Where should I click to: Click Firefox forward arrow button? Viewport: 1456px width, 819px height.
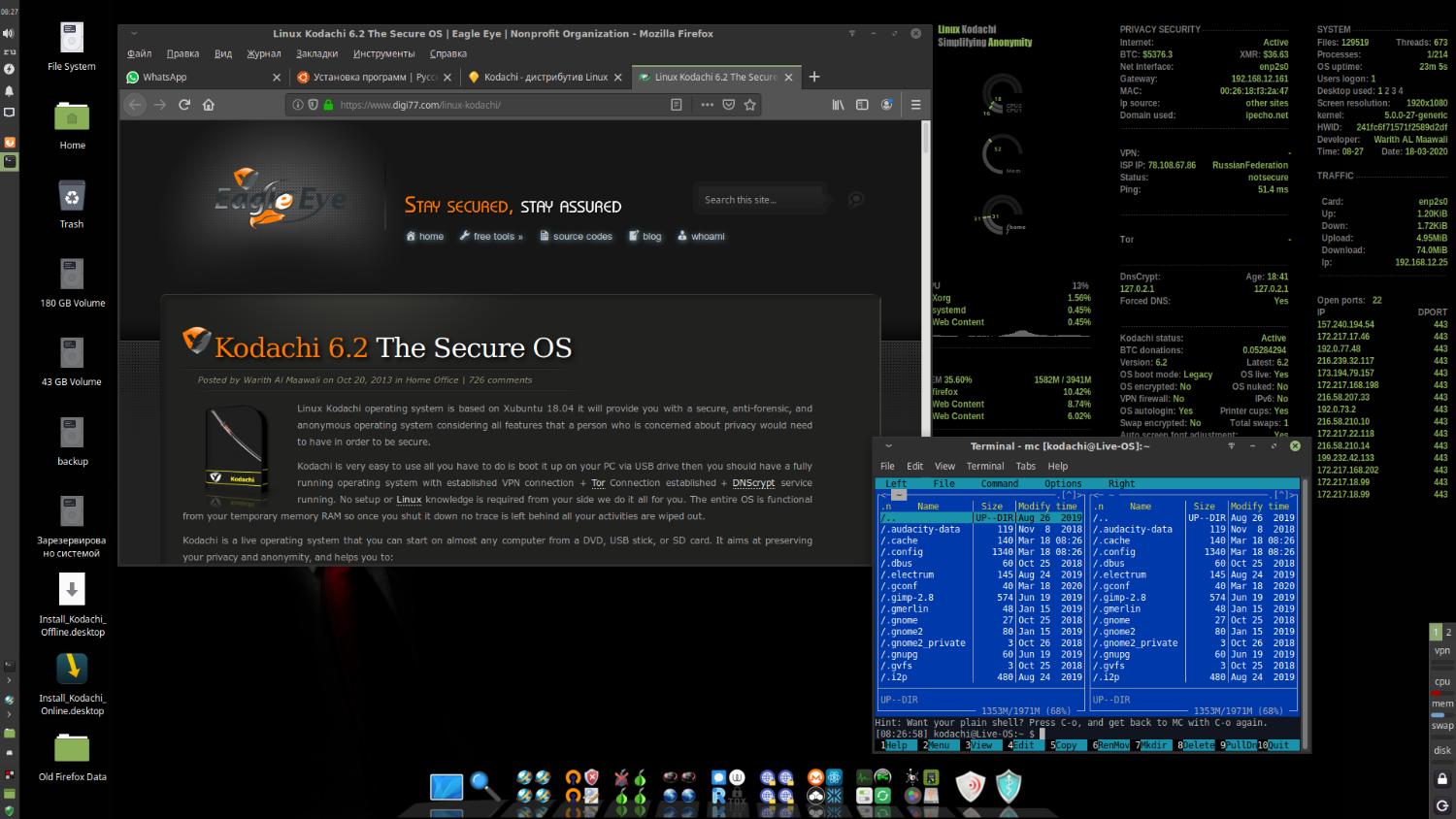coord(160,105)
